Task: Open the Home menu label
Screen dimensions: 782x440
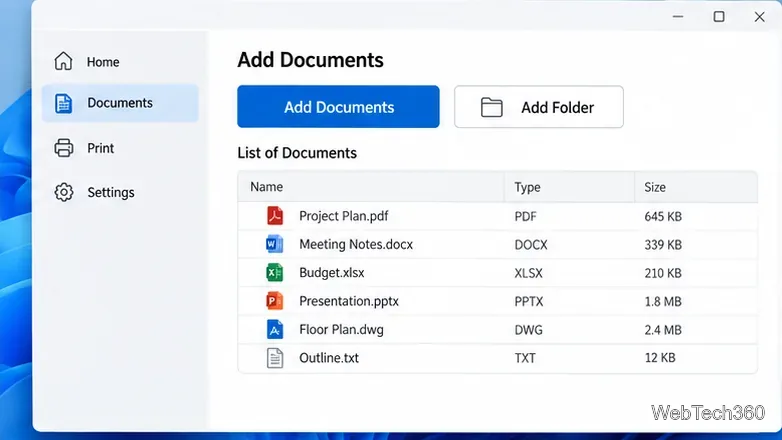Action: tap(103, 62)
